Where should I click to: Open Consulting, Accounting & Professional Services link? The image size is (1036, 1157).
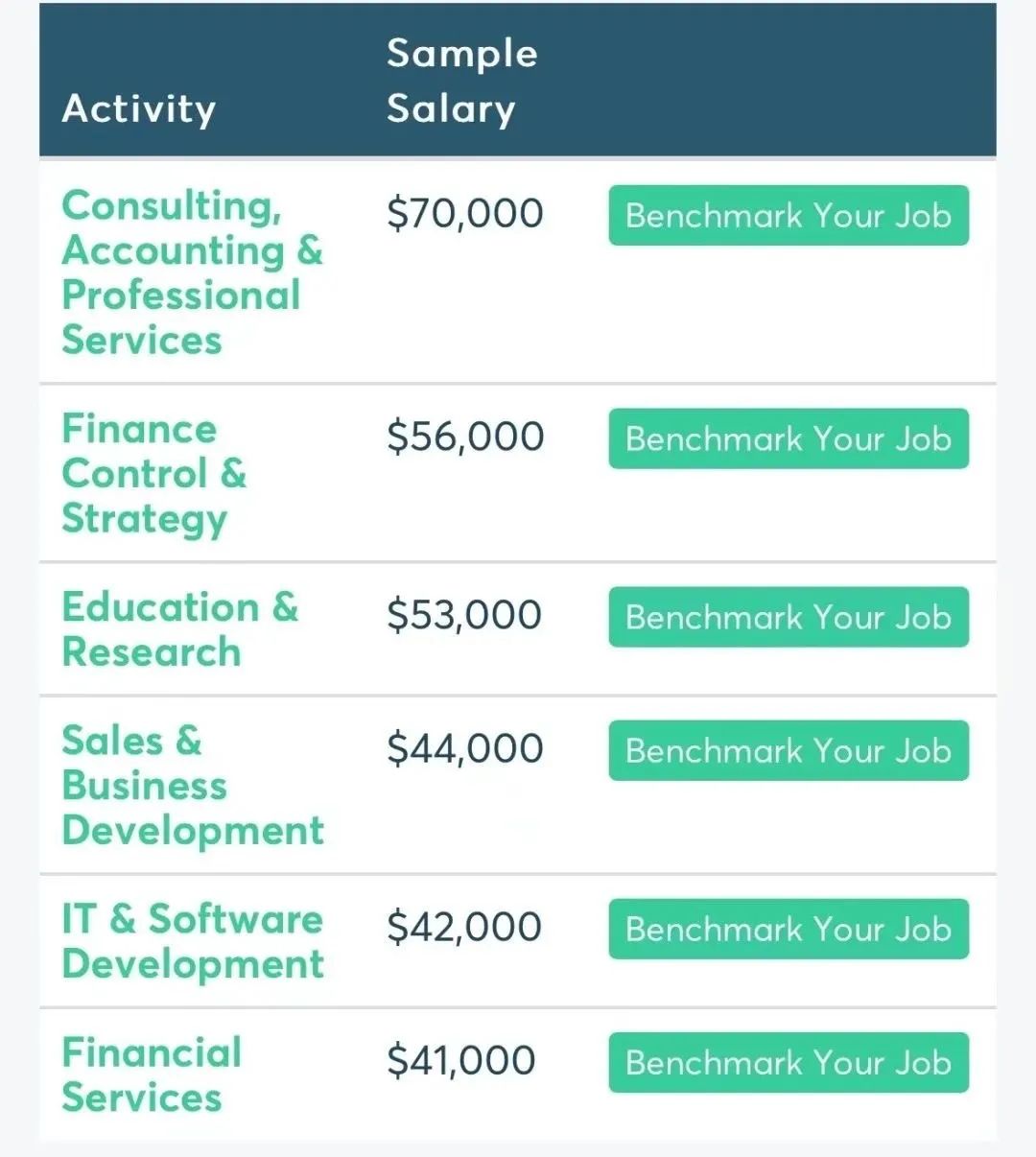tap(192, 272)
